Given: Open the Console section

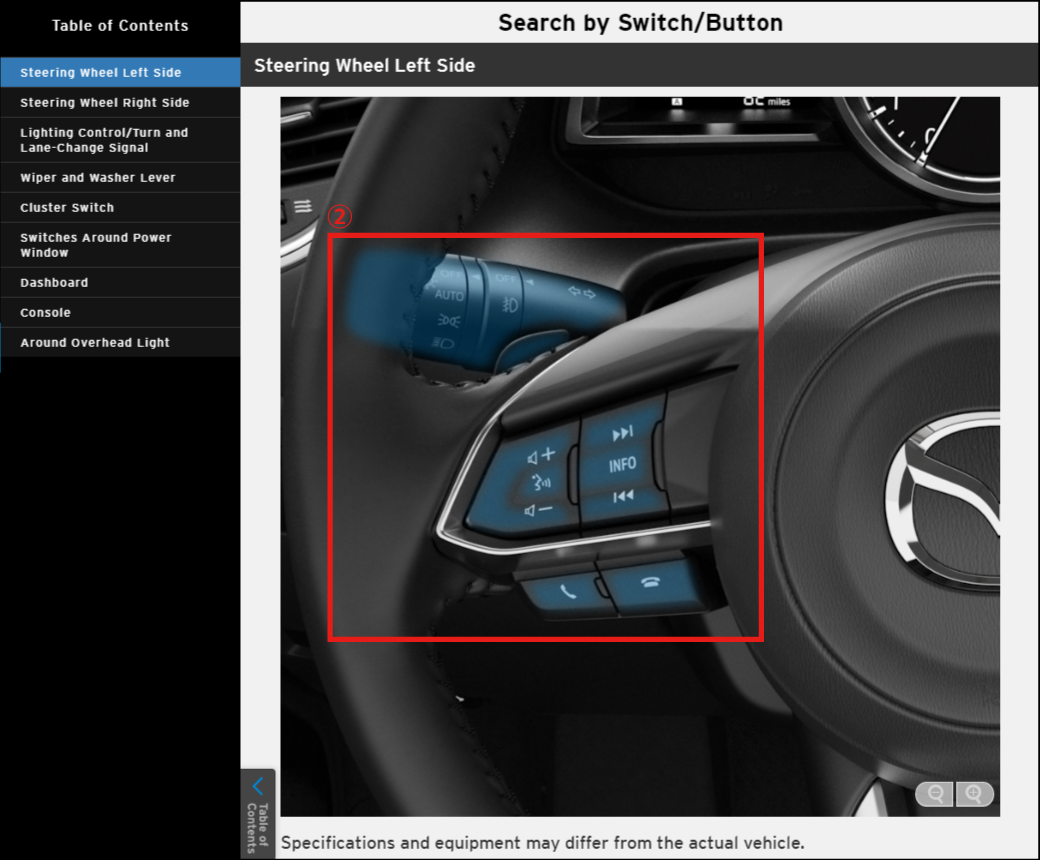Looking at the screenshot, I should 45,313.
